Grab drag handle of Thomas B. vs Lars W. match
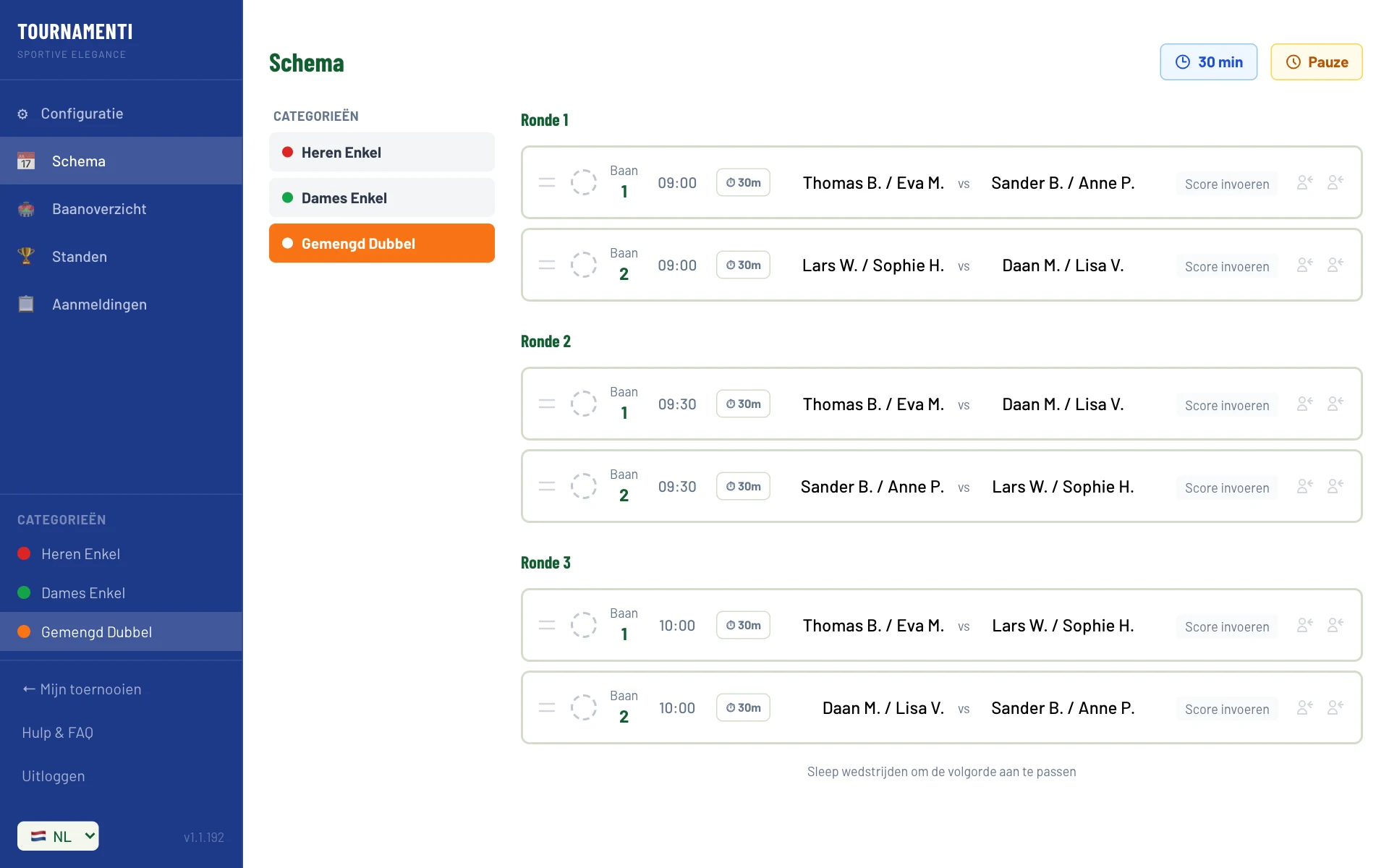The width and height of the screenshot is (1389, 868). click(547, 626)
